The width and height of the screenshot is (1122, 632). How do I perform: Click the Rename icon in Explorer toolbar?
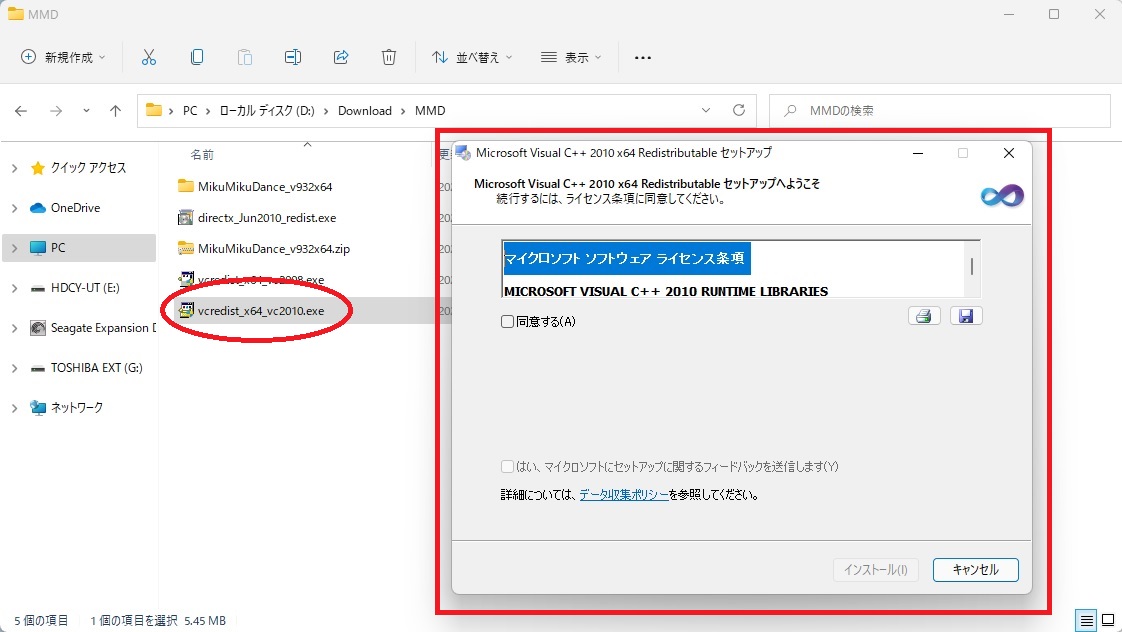tap(293, 57)
